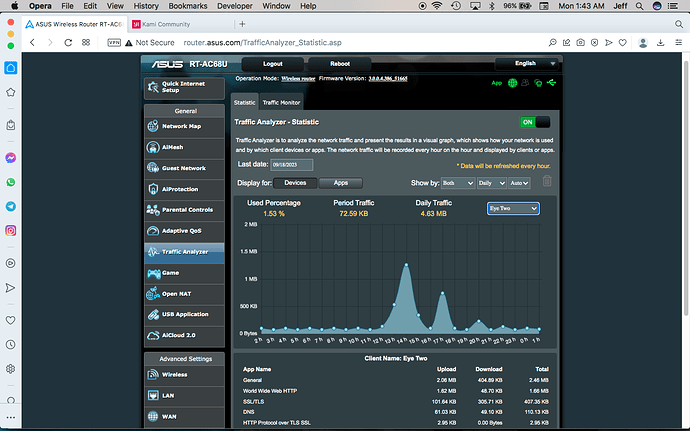This screenshot has width=690, height=431.
Task: Open Instagram from Opera sidebar
Action: pos(11,230)
